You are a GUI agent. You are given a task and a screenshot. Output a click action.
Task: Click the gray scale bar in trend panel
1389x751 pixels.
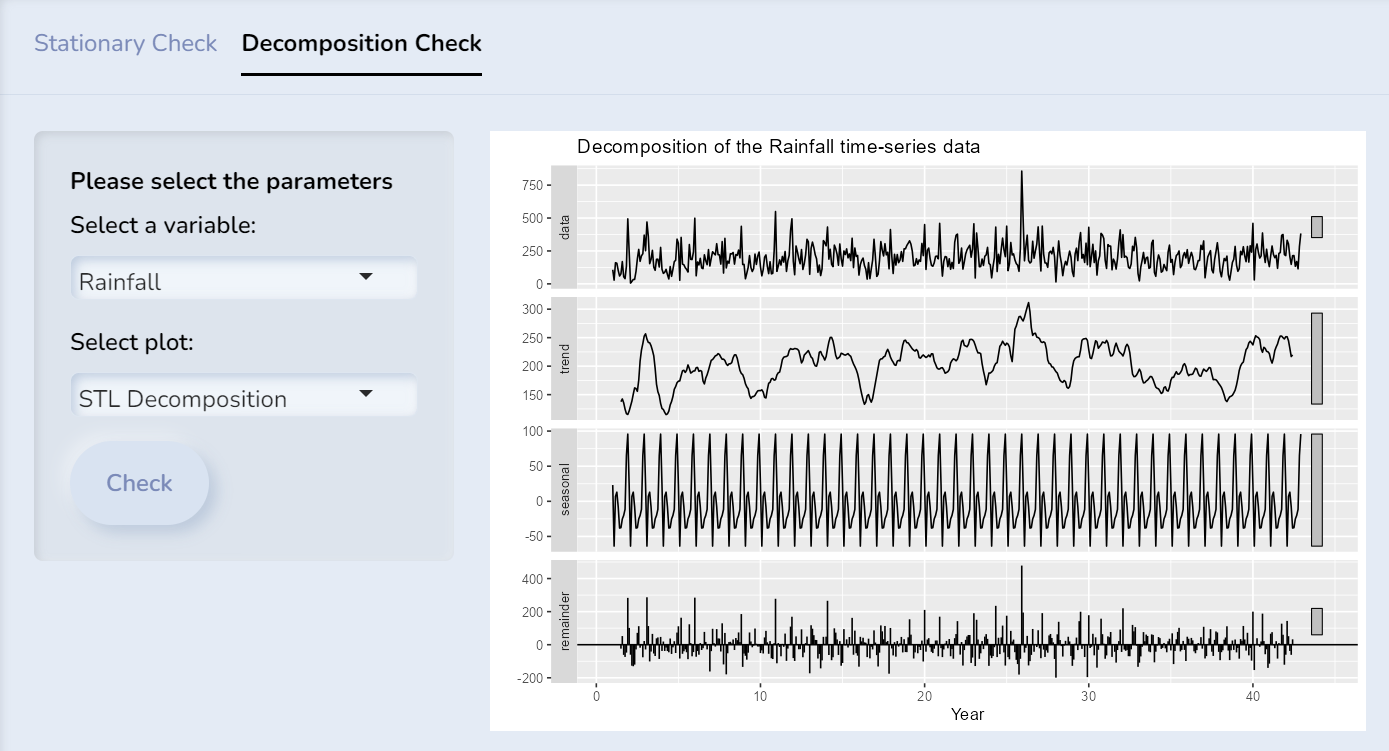click(x=1317, y=358)
